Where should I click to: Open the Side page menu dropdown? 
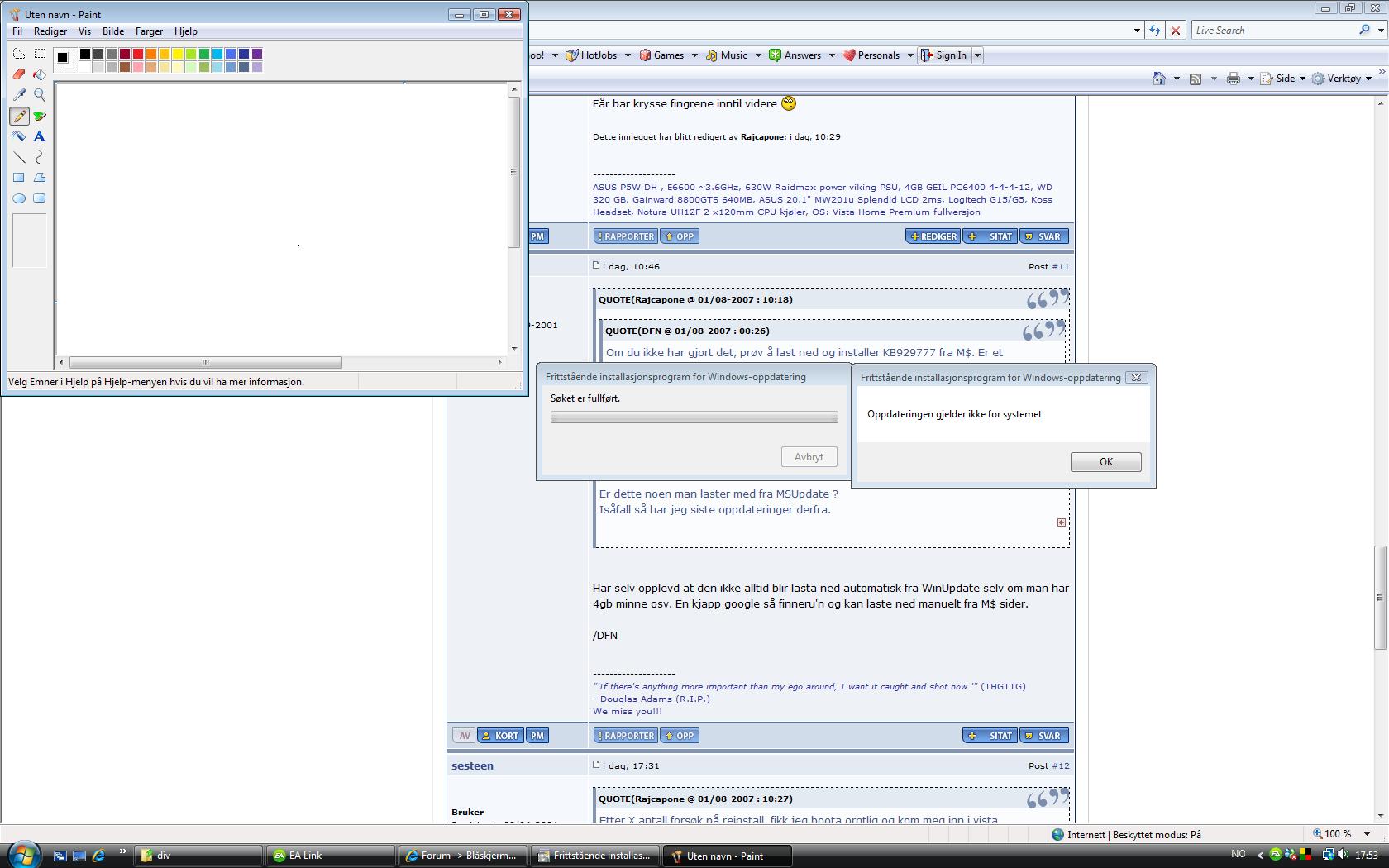[x=1282, y=79]
